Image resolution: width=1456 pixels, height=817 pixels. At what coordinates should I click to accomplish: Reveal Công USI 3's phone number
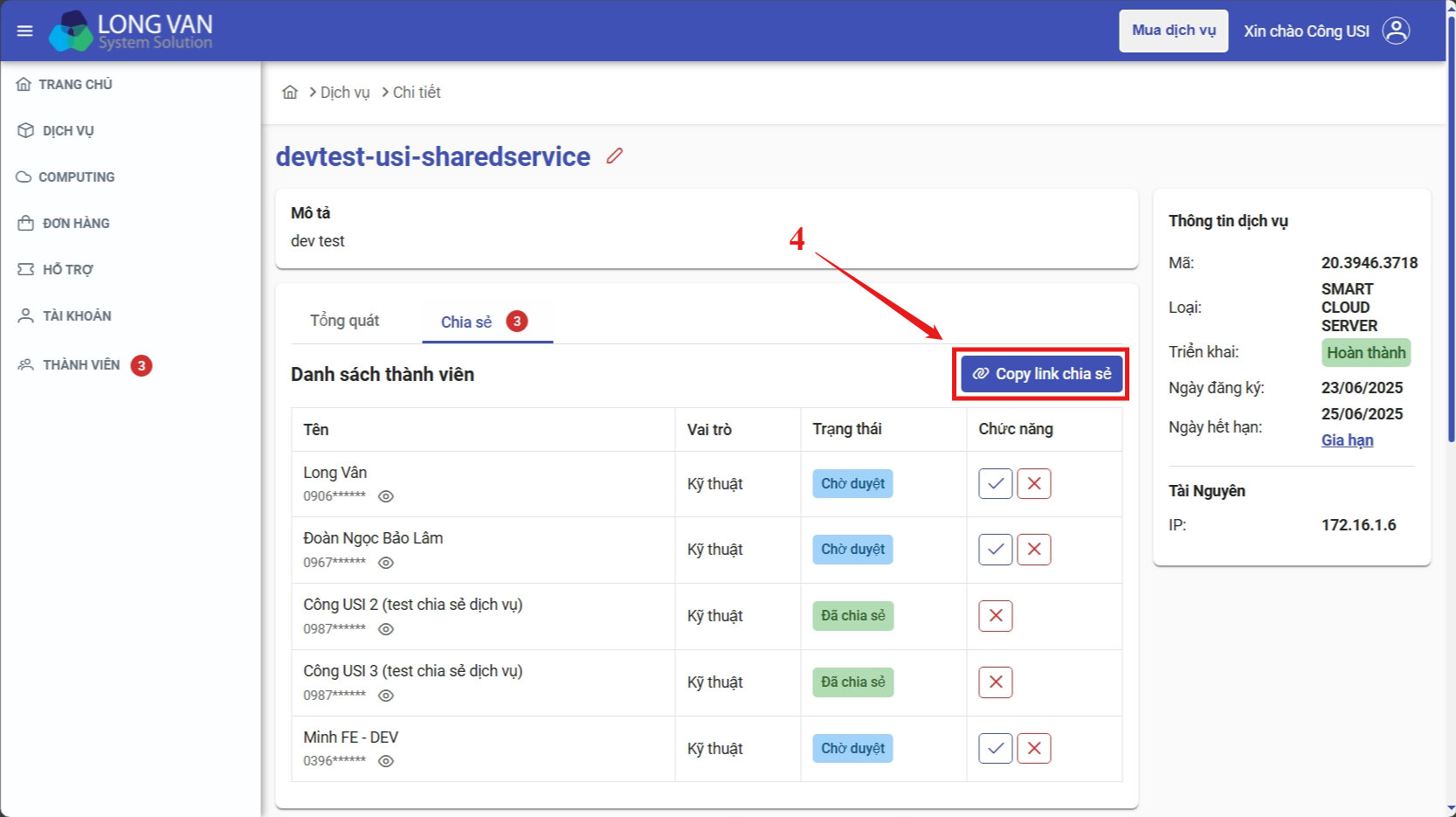coord(386,696)
